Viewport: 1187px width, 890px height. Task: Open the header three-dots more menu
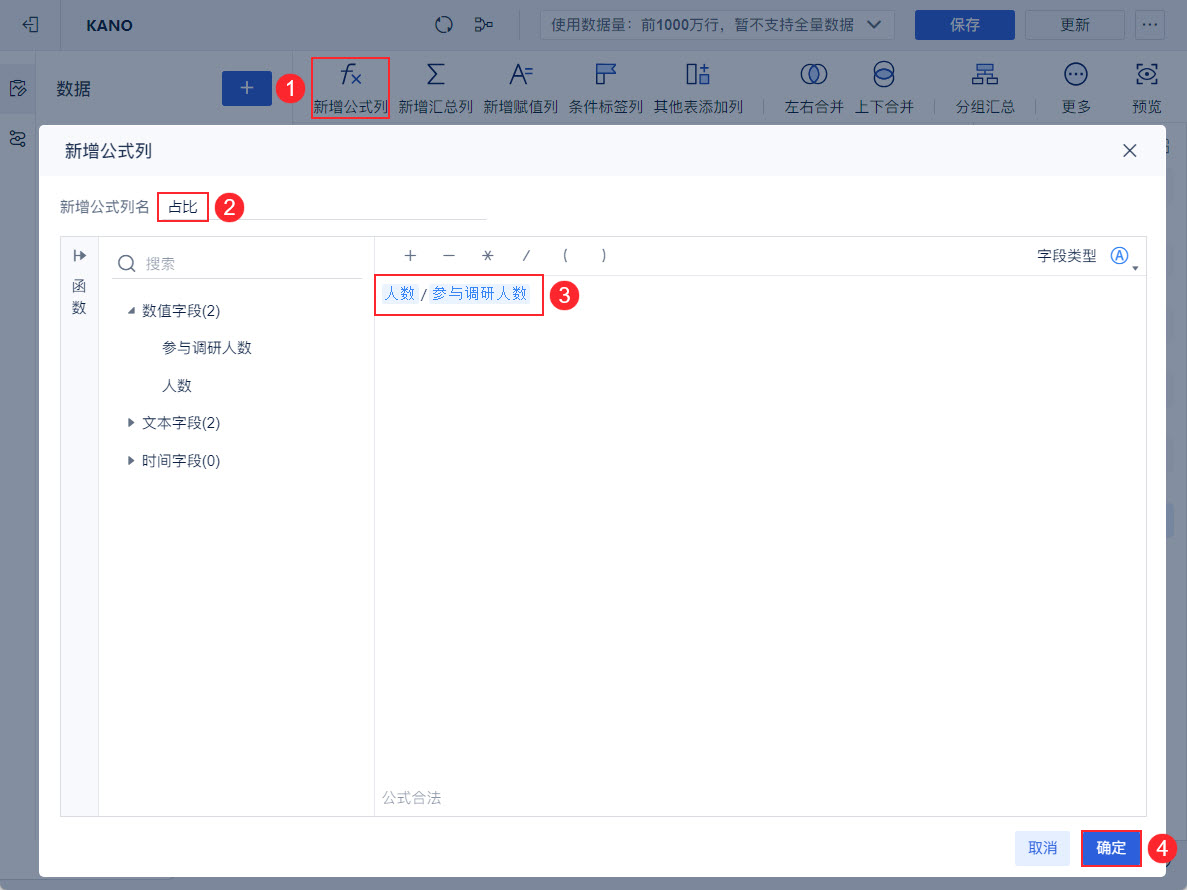coord(1150,25)
